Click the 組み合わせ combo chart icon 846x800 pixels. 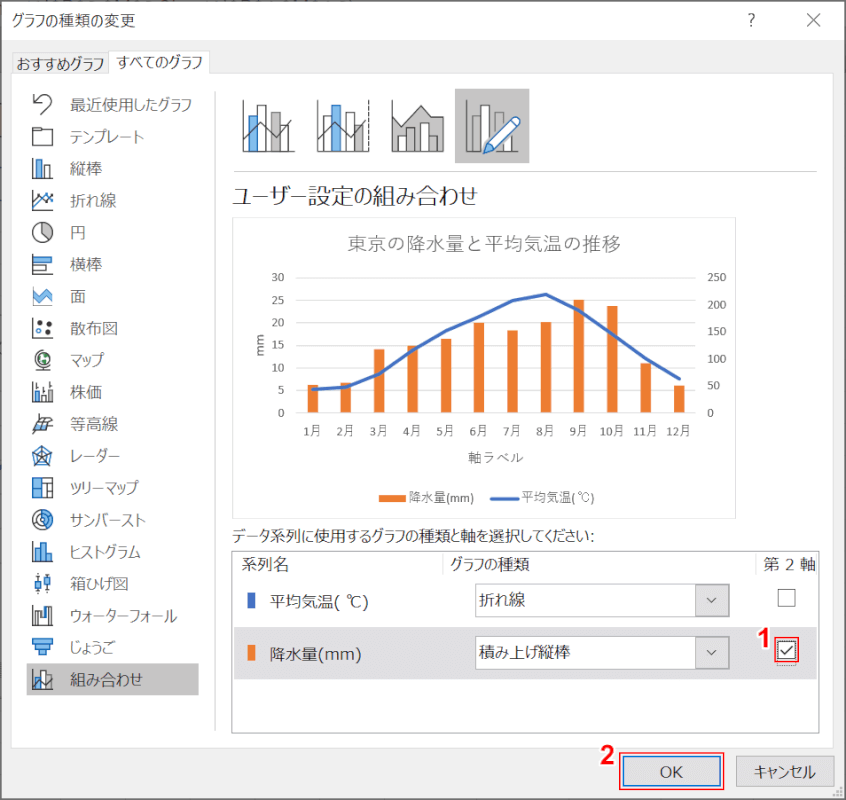tap(42, 680)
